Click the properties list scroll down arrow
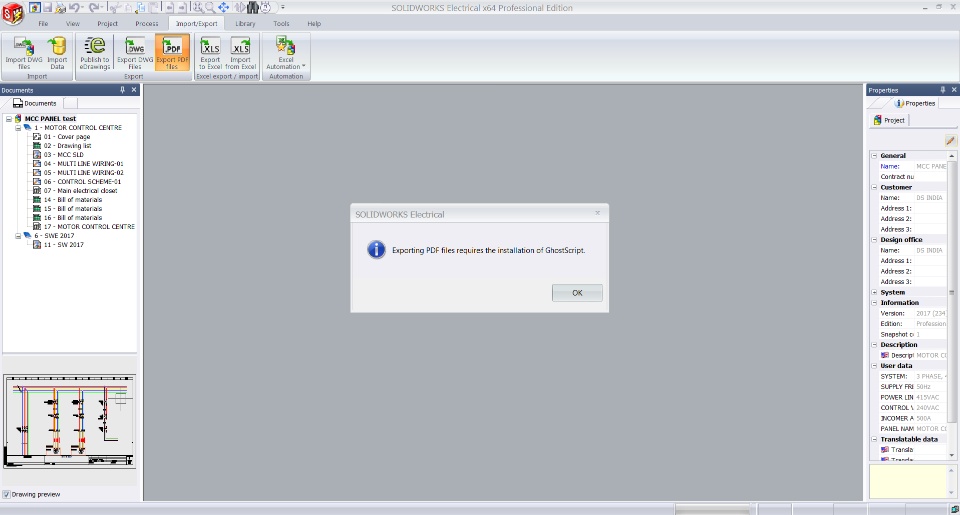 click(951, 455)
